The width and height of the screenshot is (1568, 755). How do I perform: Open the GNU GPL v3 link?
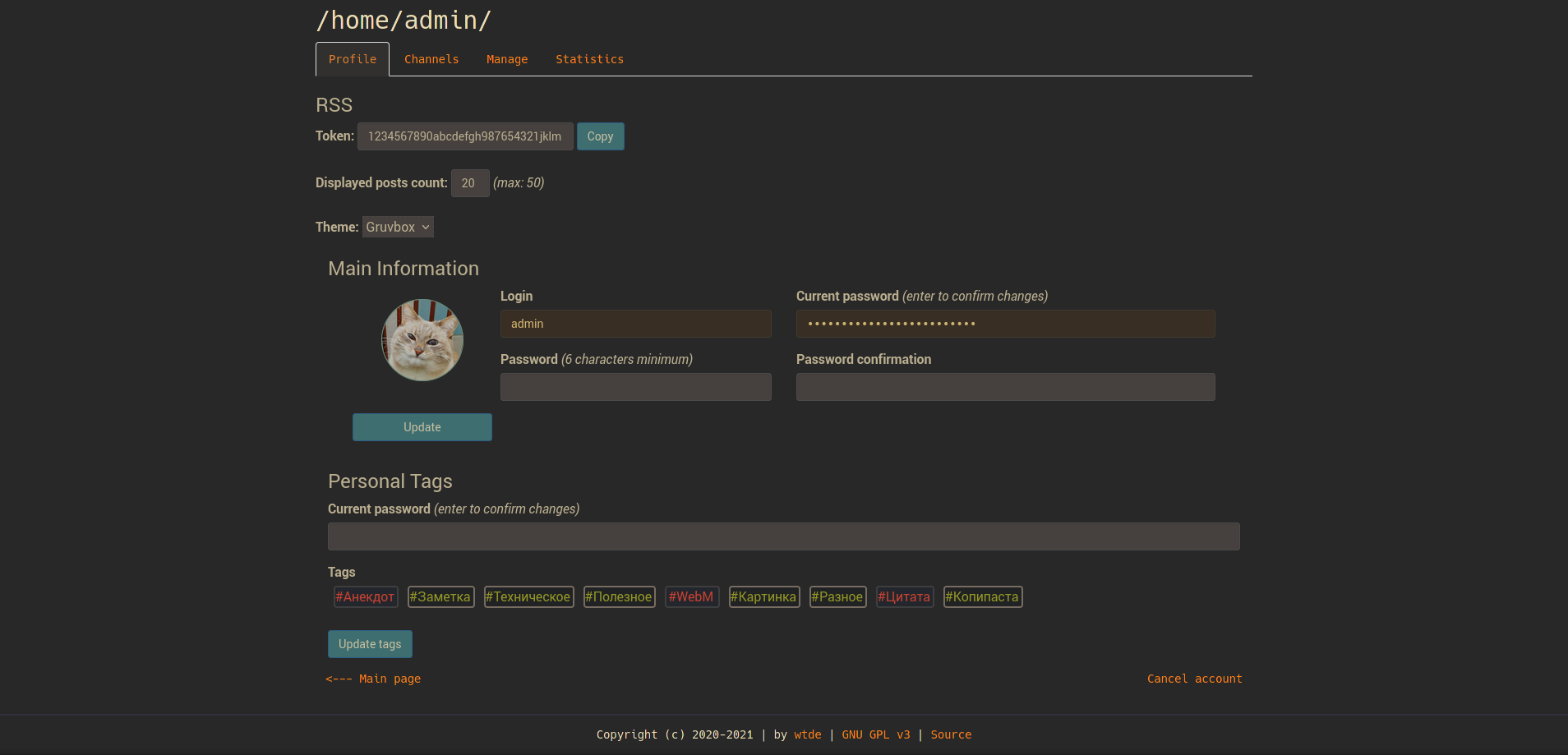tap(876, 734)
